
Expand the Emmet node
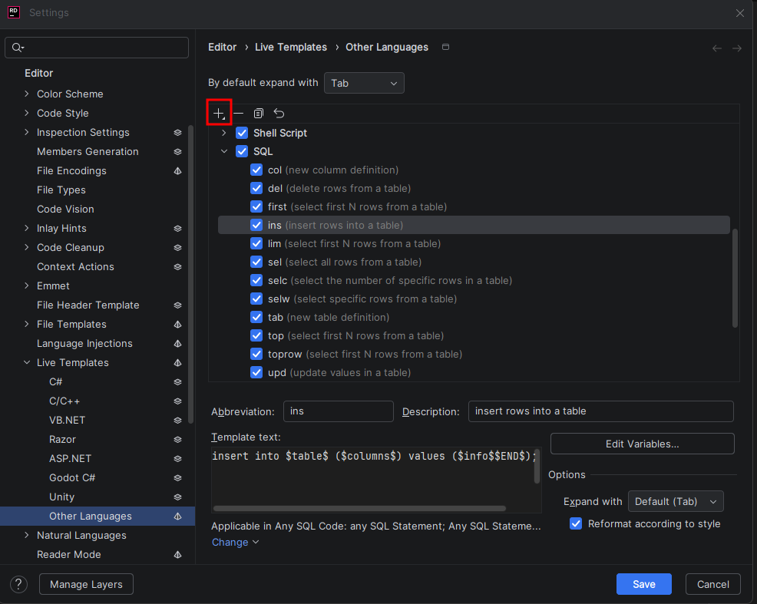click(x=27, y=286)
